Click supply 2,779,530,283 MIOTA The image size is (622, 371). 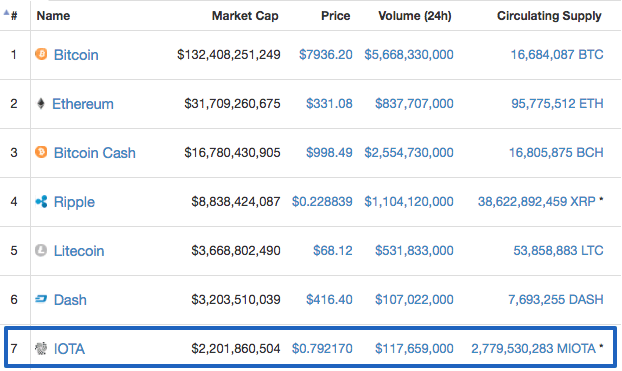(534, 348)
